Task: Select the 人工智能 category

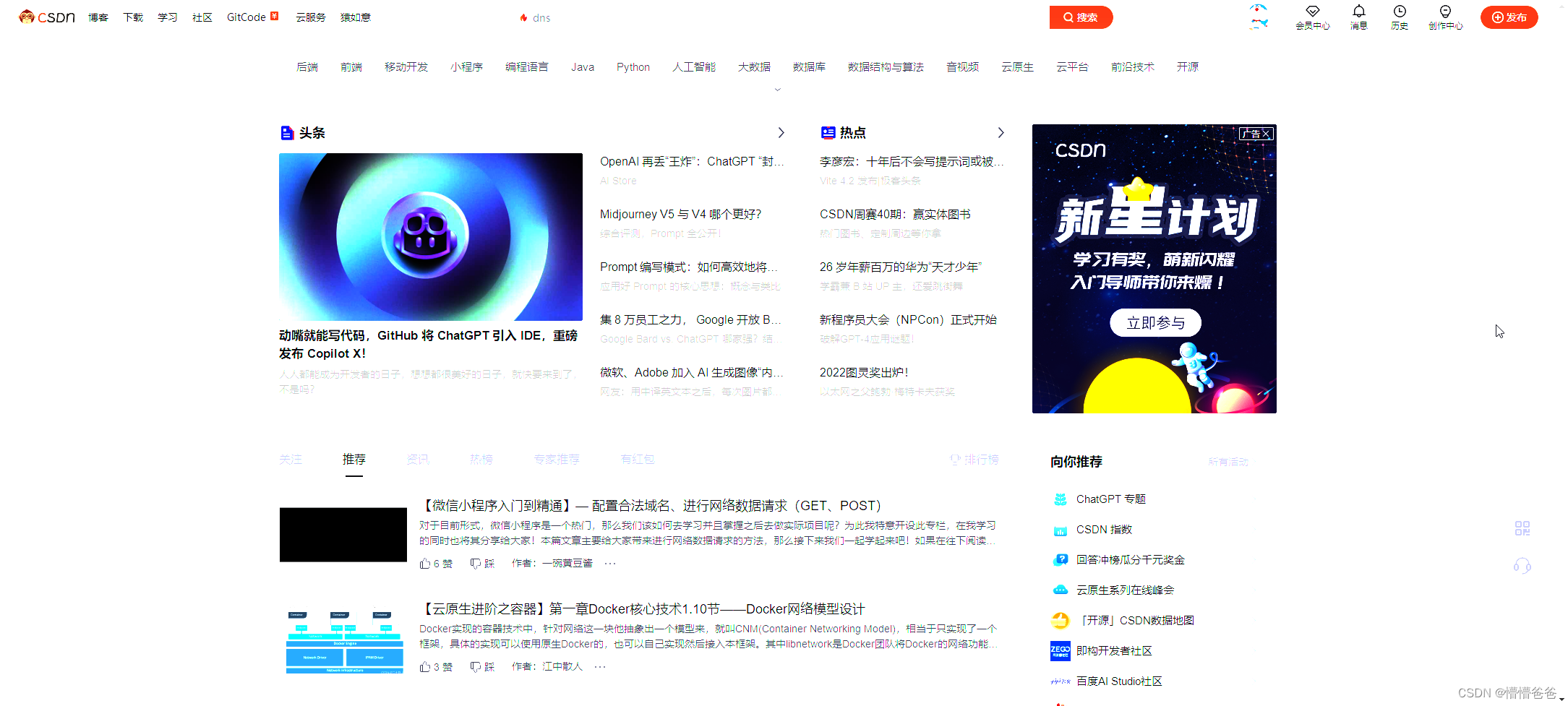Action: (694, 67)
